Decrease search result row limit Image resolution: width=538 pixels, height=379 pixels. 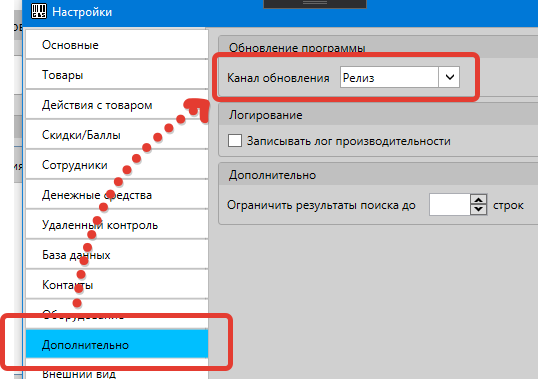[479, 210]
